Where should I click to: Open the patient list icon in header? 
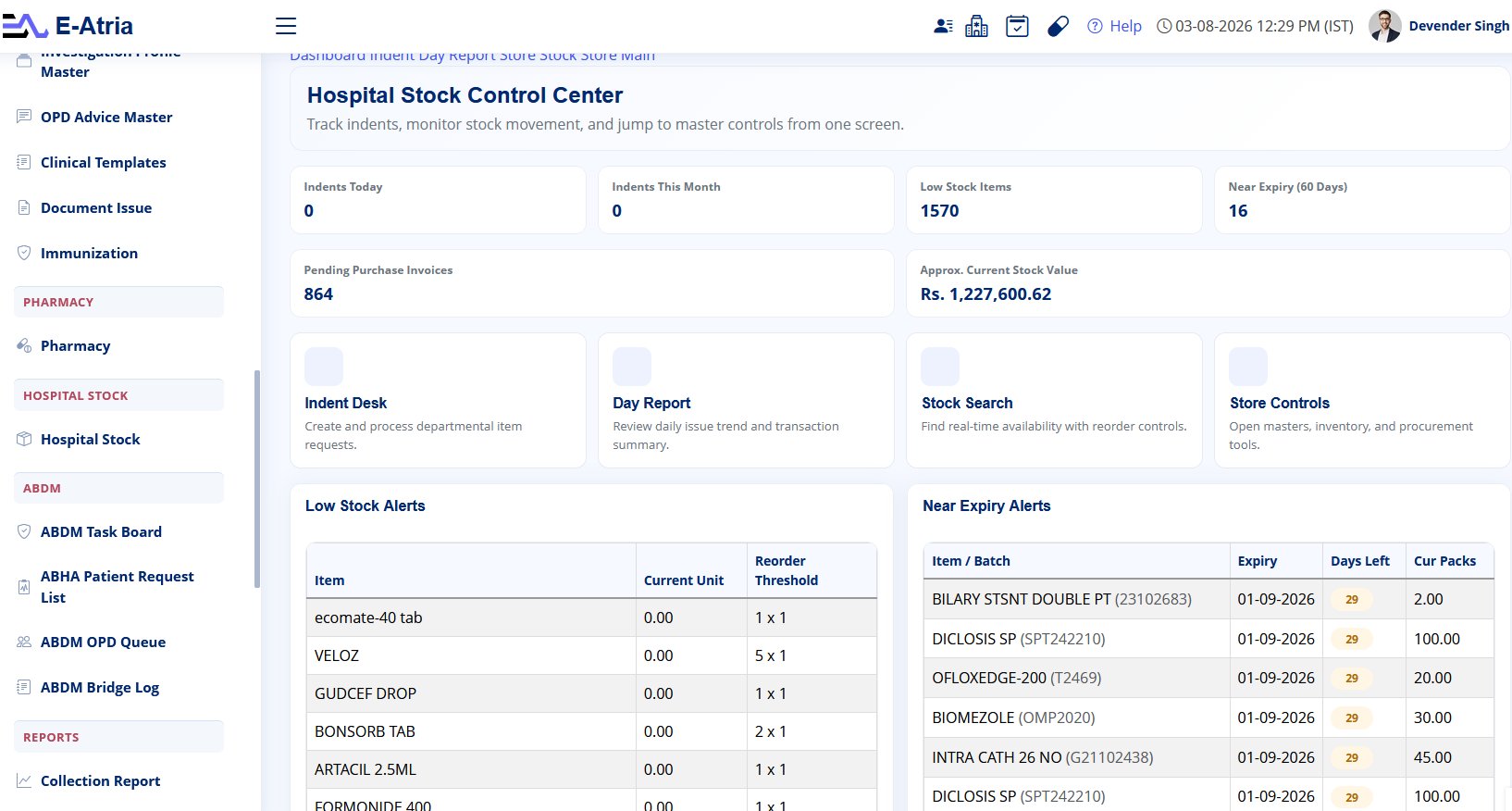click(943, 26)
